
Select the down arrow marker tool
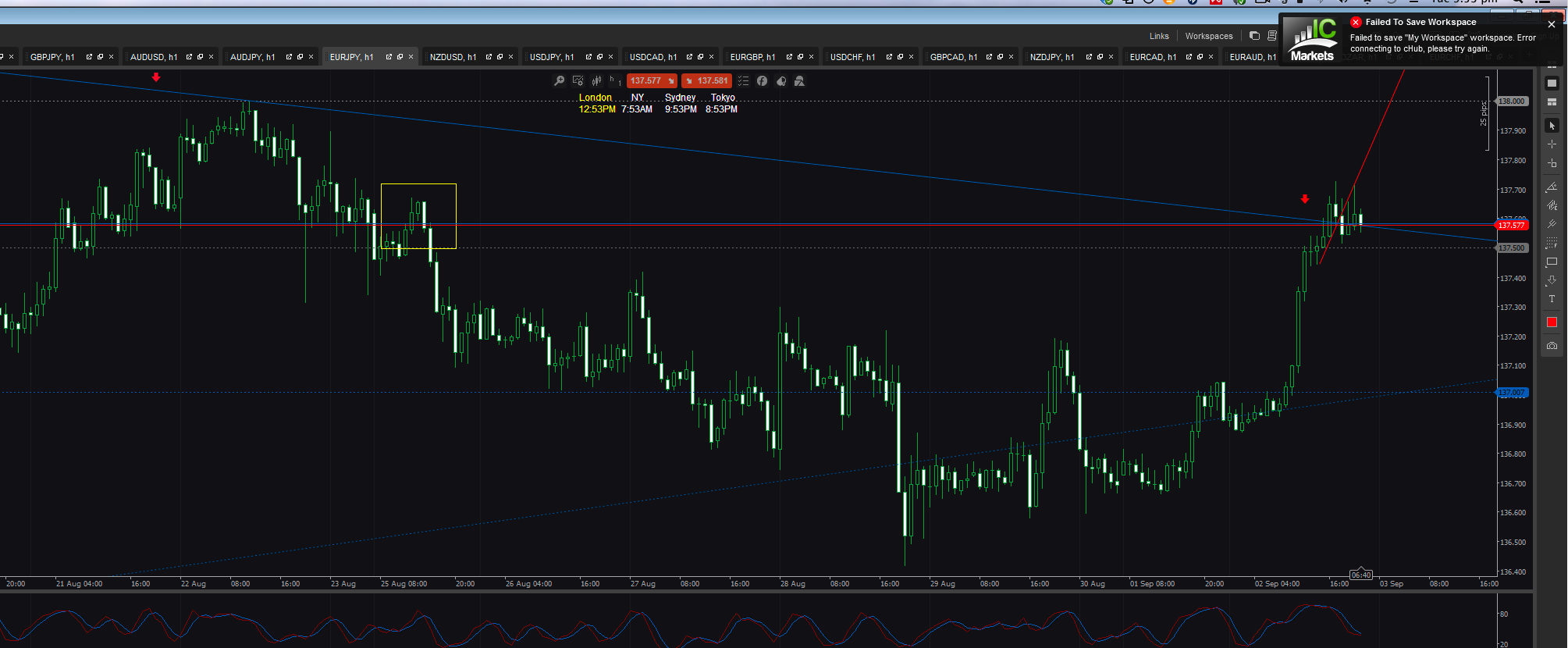click(1552, 280)
